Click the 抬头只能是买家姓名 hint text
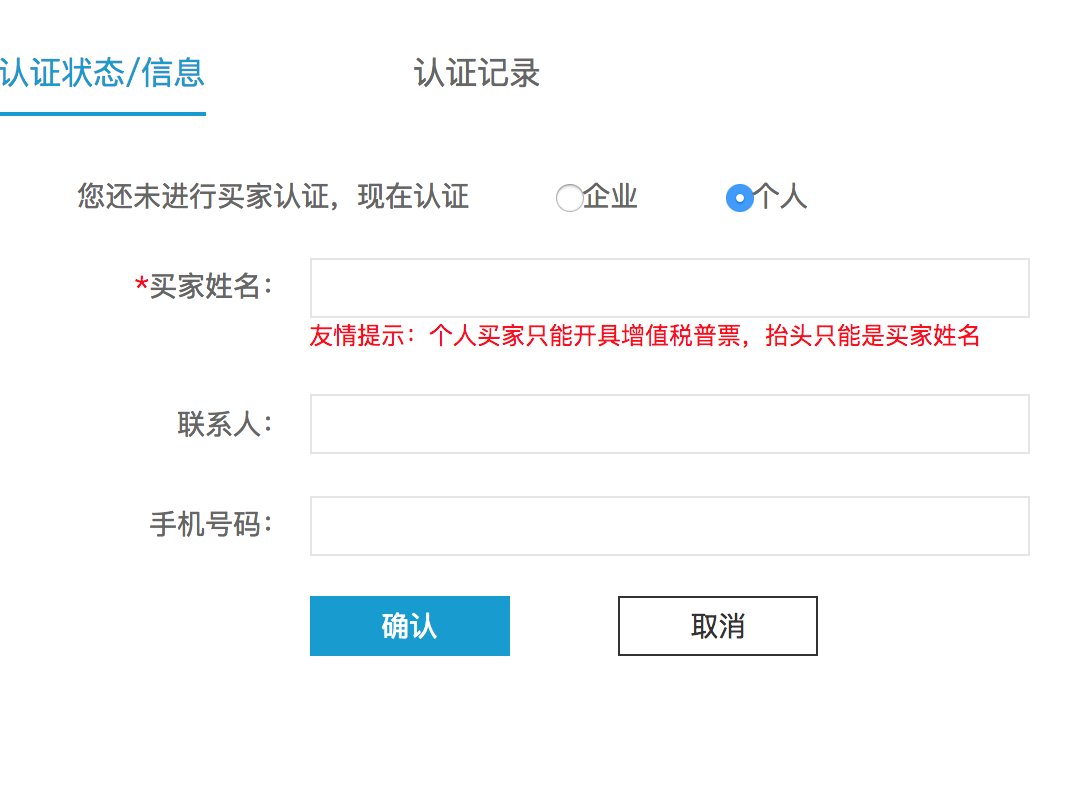This screenshot has height=792, width=1092. click(x=872, y=336)
